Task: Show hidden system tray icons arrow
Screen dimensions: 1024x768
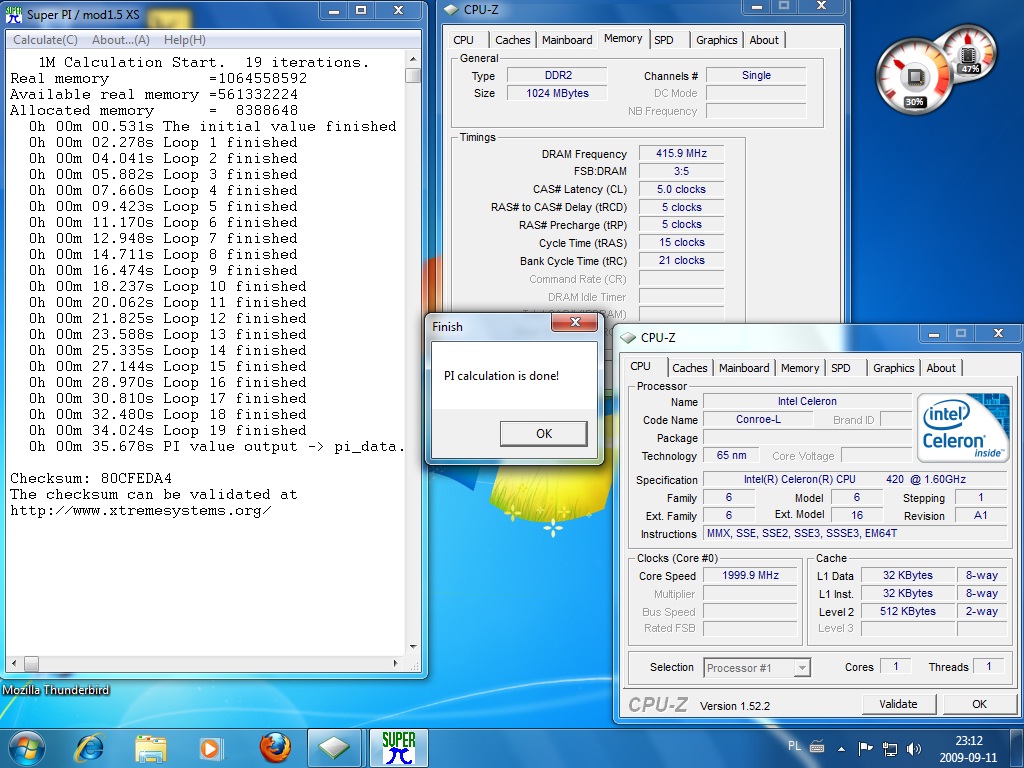Action: [x=843, y=748]
